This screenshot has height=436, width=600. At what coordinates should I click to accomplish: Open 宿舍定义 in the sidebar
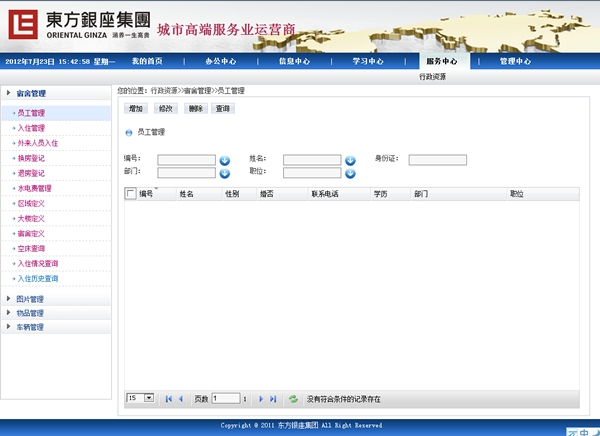click(x=31, y=234)
